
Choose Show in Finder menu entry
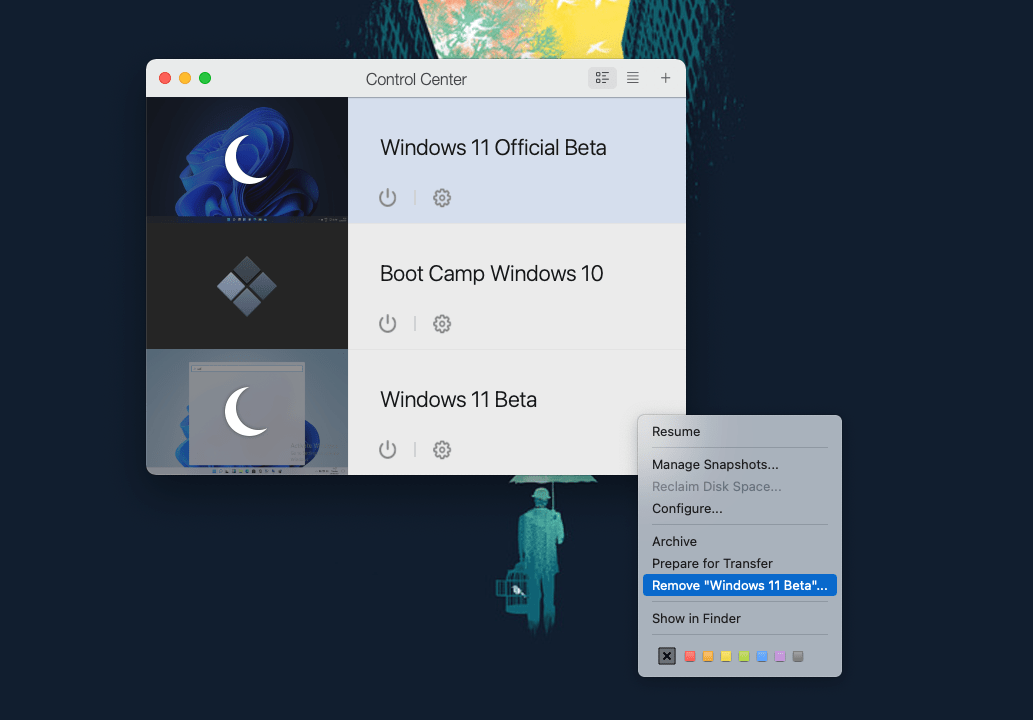coord(740,619)
